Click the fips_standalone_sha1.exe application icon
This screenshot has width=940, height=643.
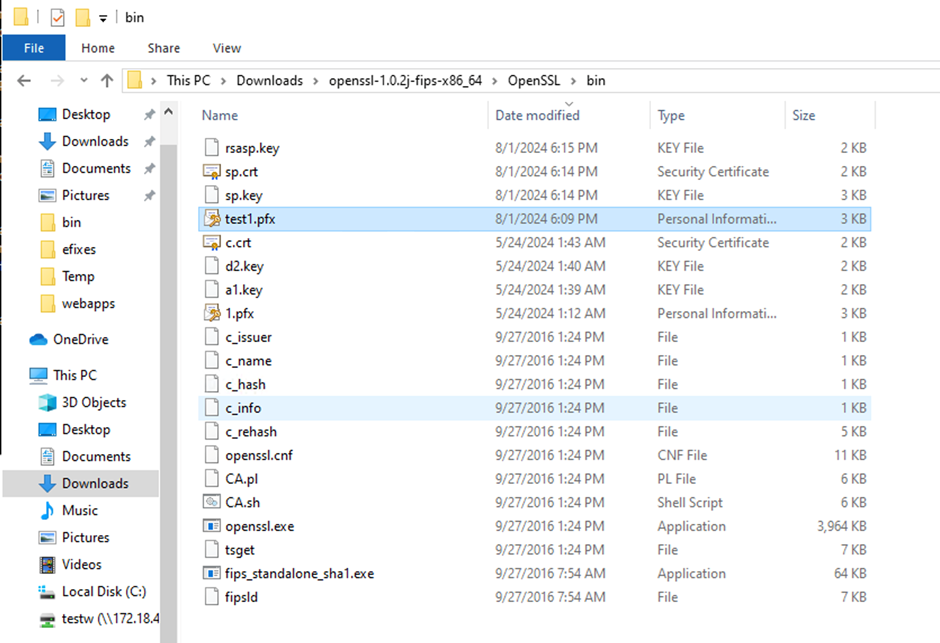point(211,574)
